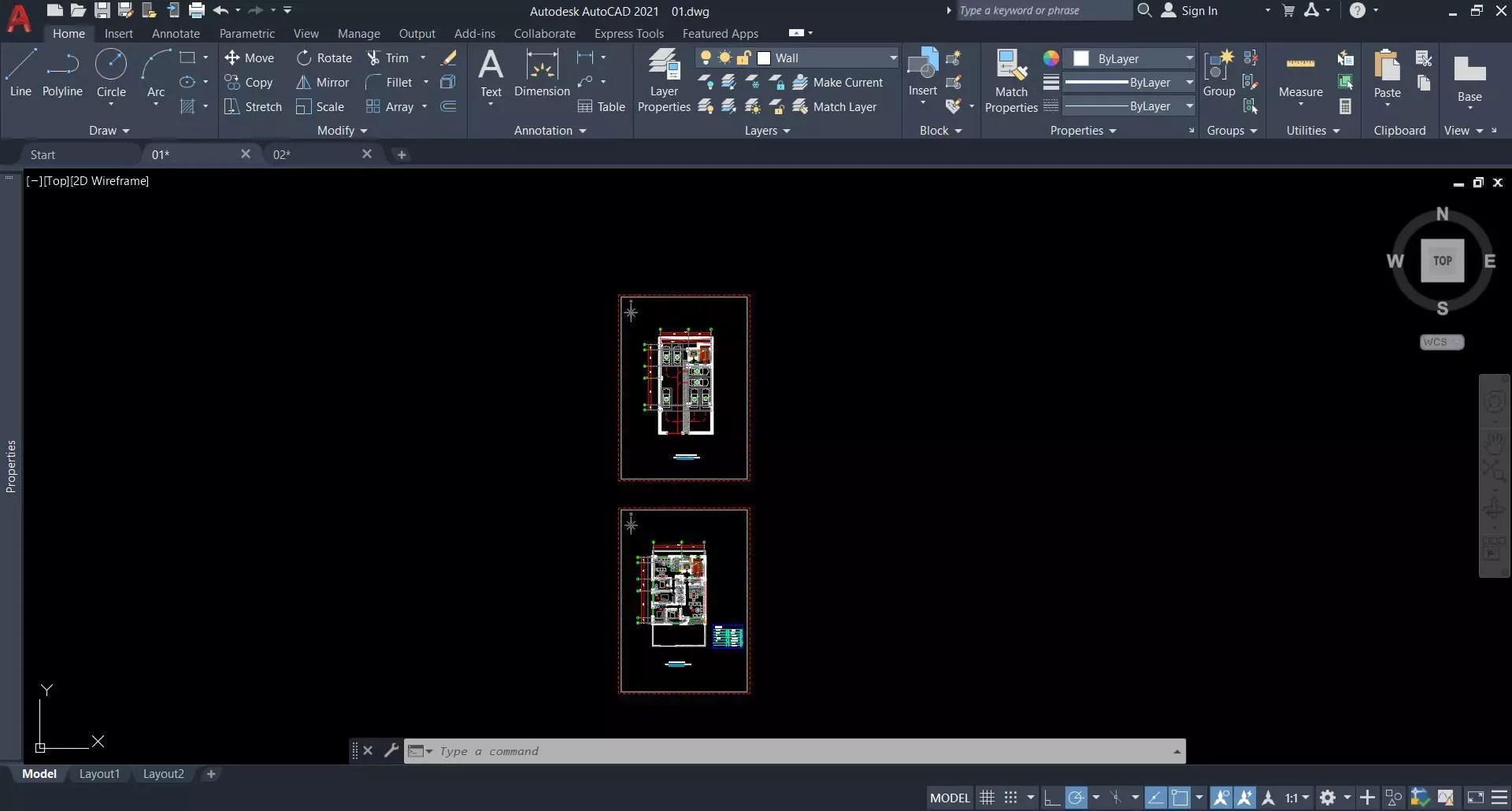Viewport: 1512px width, 811px height.
Task: Activate Match Properties
Action: point(1011,80)
